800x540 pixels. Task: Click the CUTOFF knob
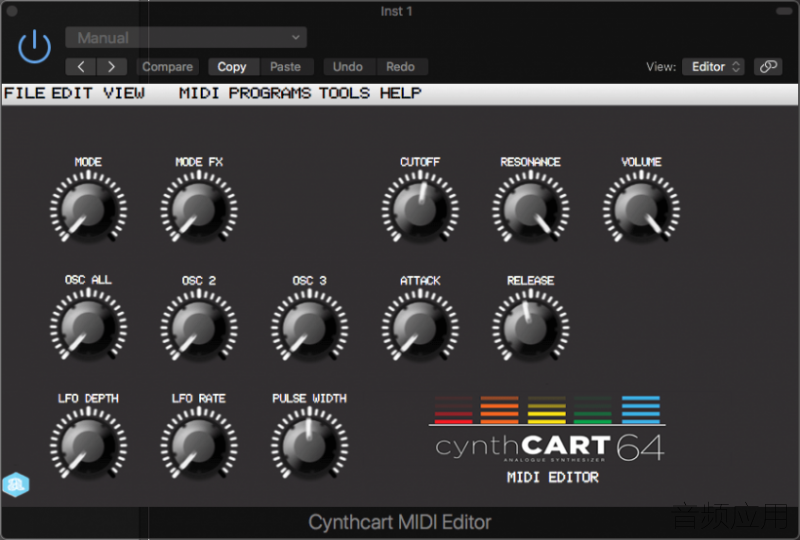click(420, 207)
